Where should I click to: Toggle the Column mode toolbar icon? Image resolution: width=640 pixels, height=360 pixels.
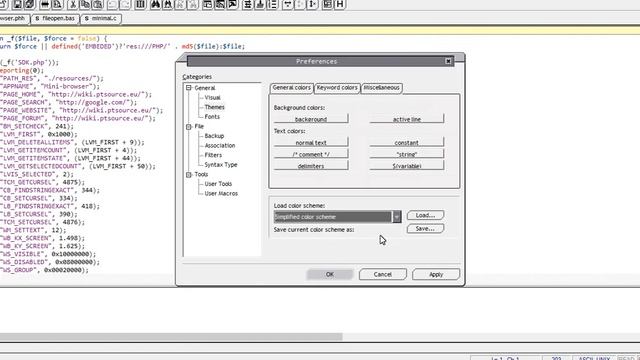(x=140, y=4)
